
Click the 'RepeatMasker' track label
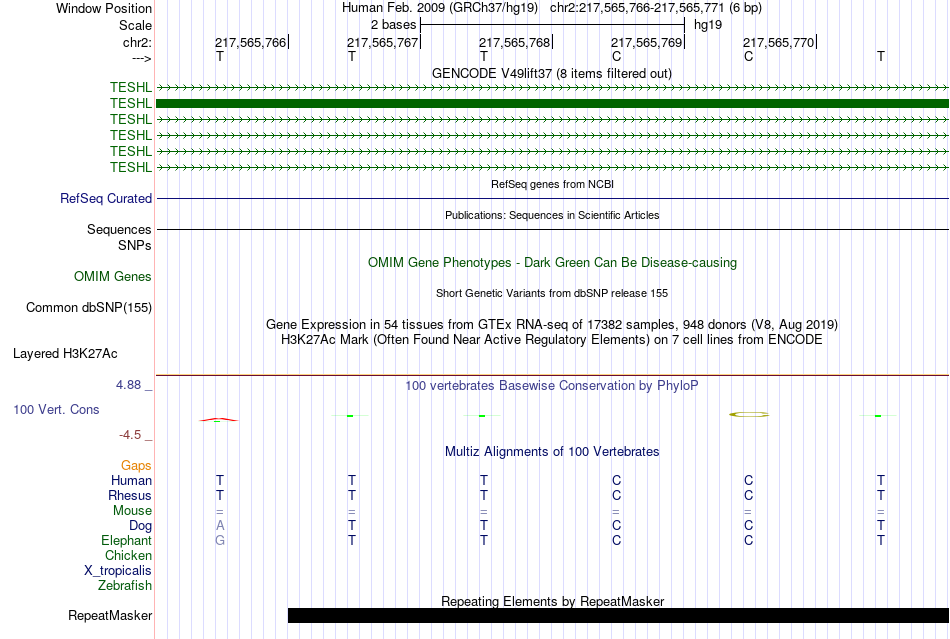pos(110,615)
